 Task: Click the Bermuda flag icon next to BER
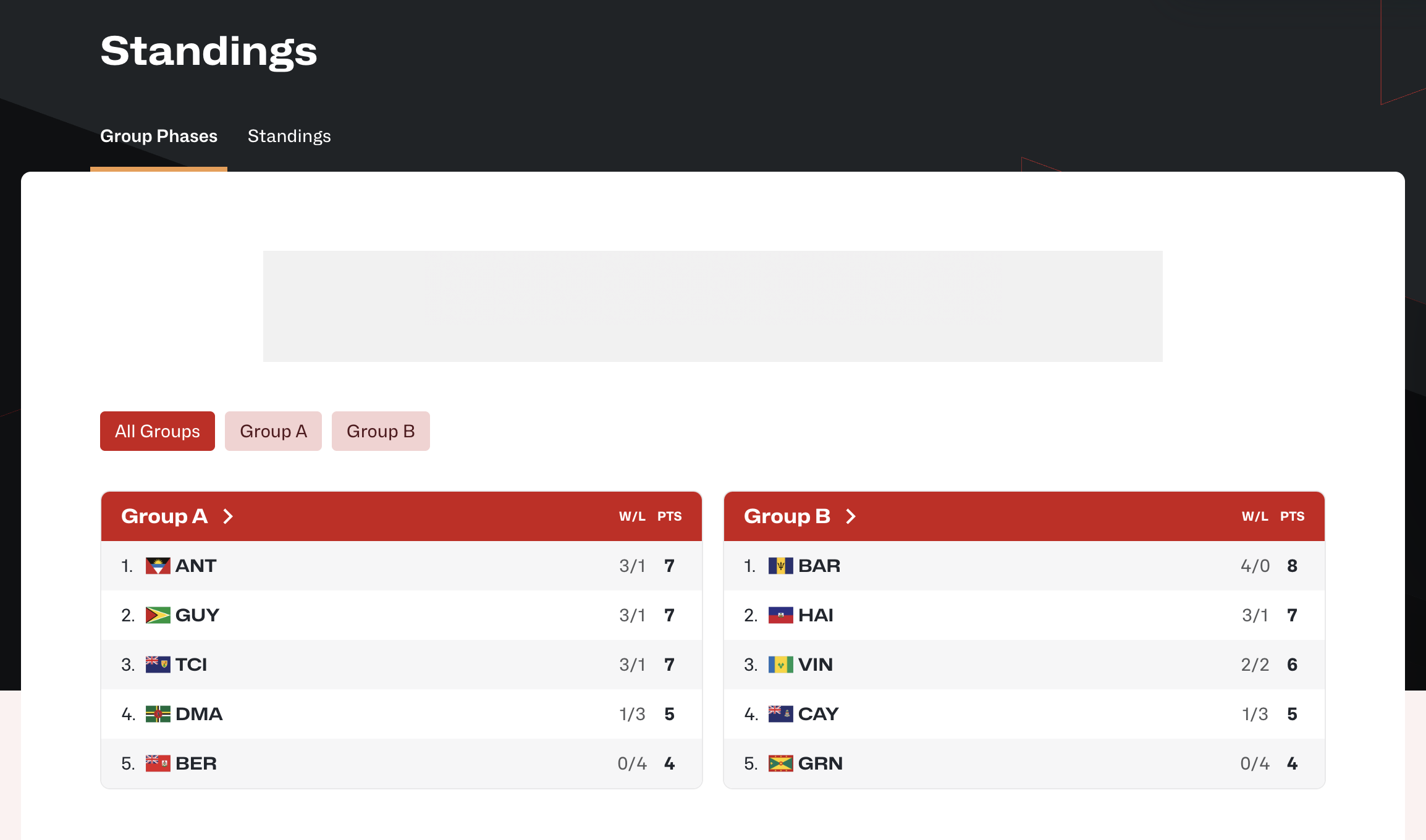158,763
